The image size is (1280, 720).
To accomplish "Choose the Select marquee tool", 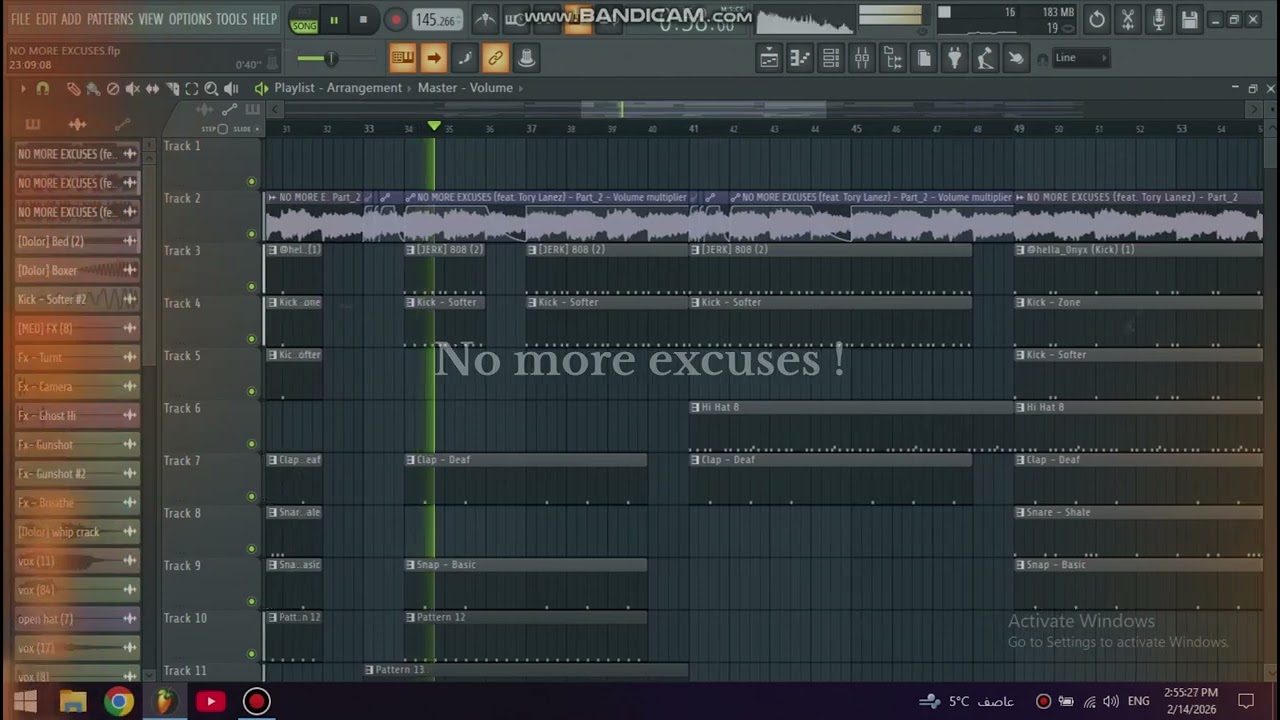I will coord(192,89).
